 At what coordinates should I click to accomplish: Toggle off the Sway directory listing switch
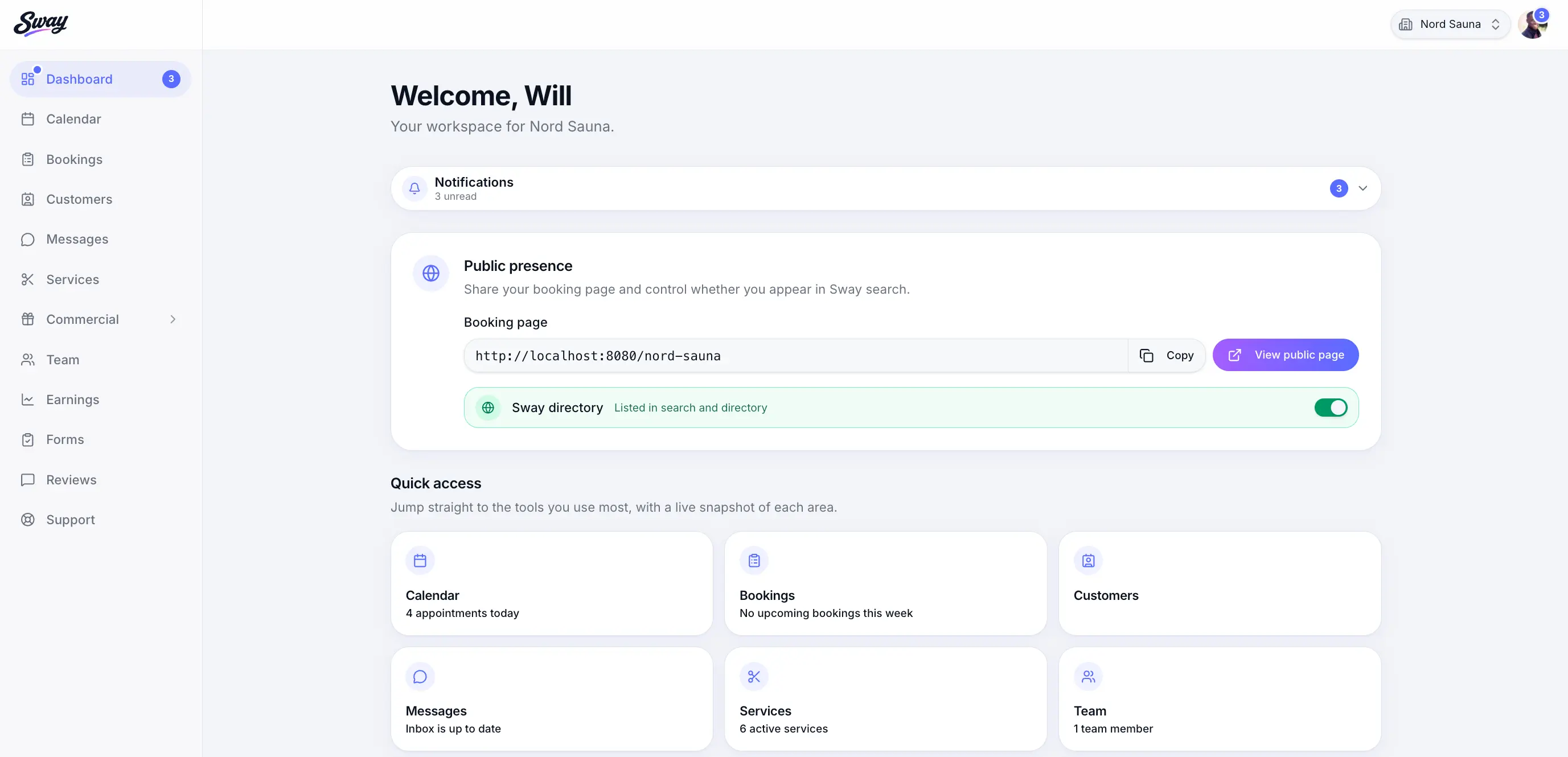pyautogui.click(x=1331, y=408)
